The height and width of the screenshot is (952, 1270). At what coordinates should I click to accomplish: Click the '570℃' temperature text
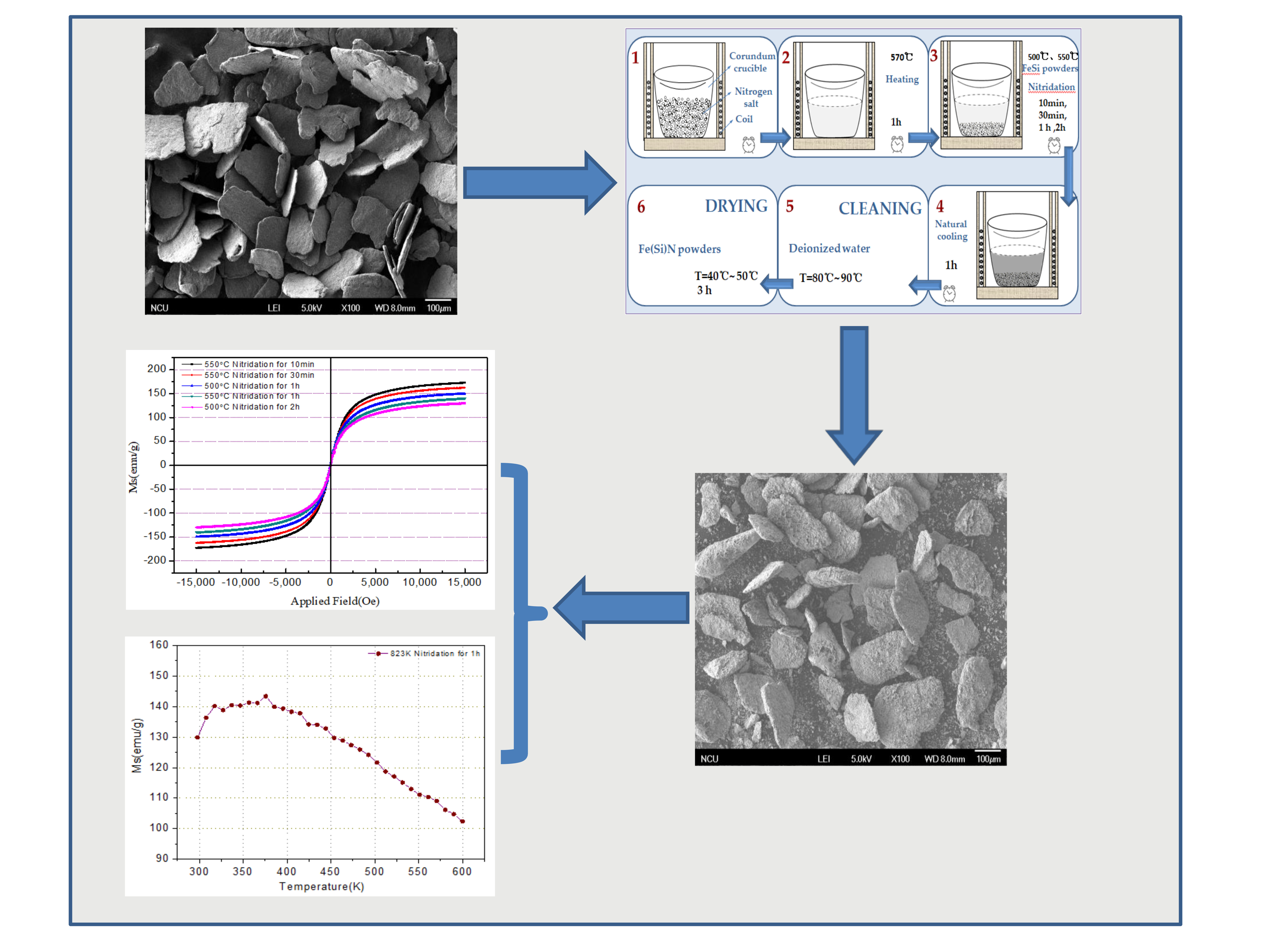(x=901, y=57)
